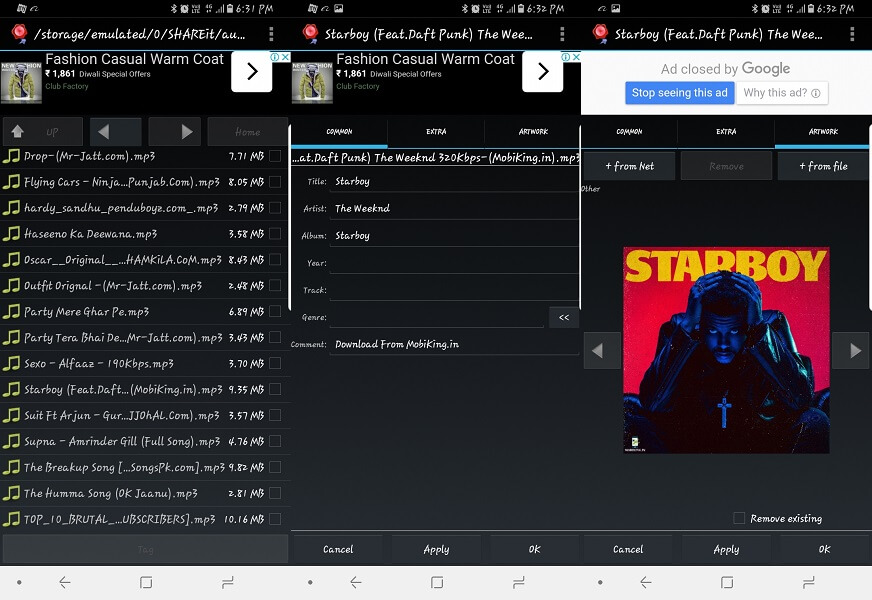Screen dimensions: 872x600
Task: Go up one folder with the UP button
Action: click(43, 132)
